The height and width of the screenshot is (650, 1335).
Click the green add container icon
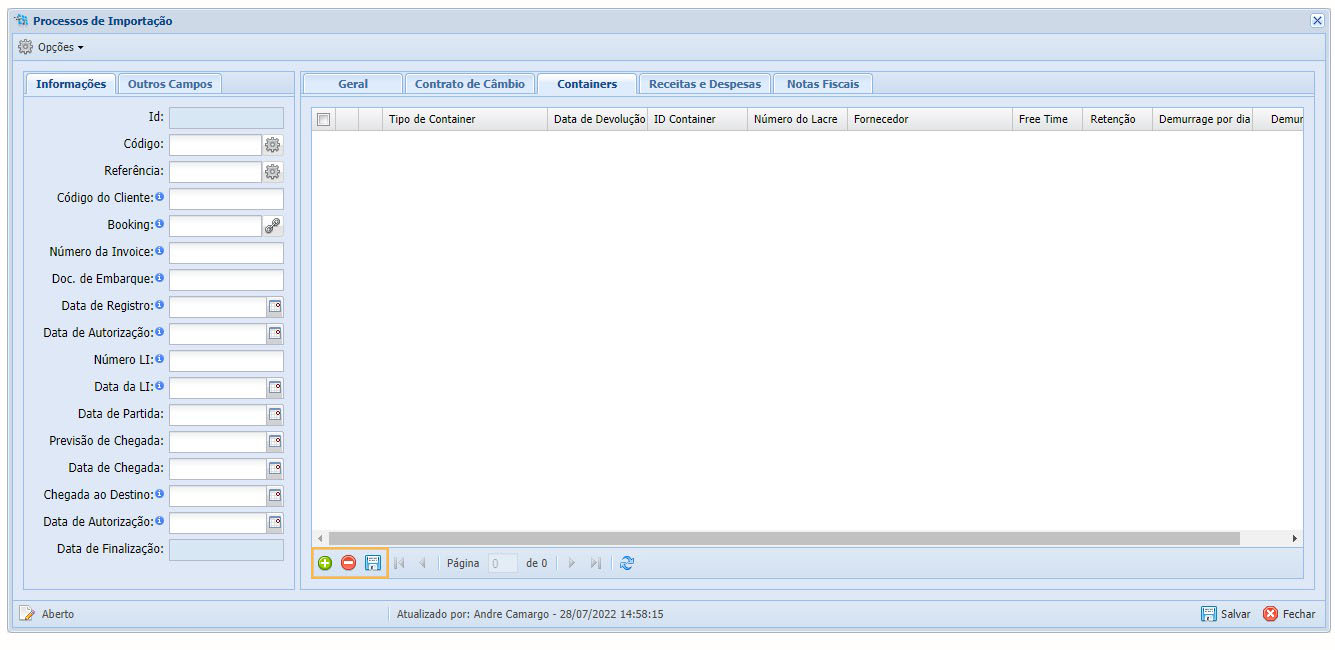[325, 563]
